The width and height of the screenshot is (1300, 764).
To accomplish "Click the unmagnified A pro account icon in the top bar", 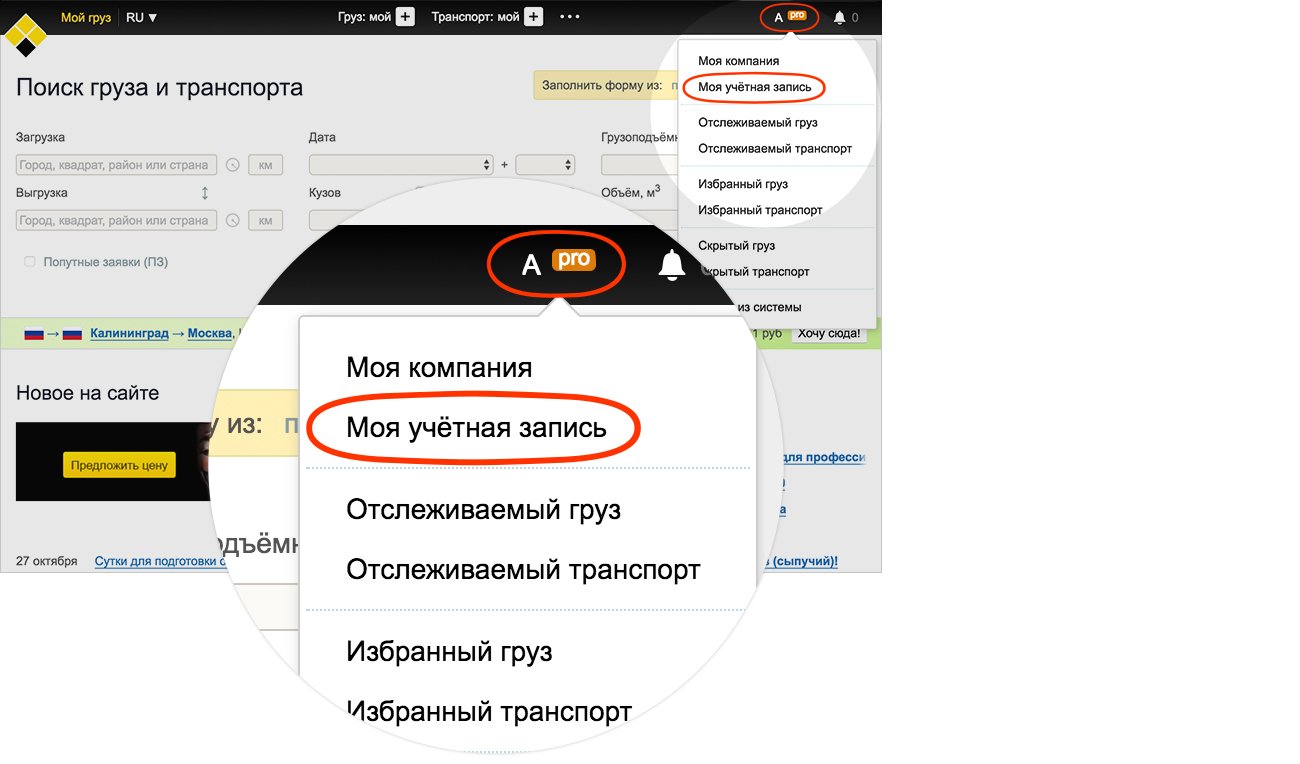I will click(790, 17).
